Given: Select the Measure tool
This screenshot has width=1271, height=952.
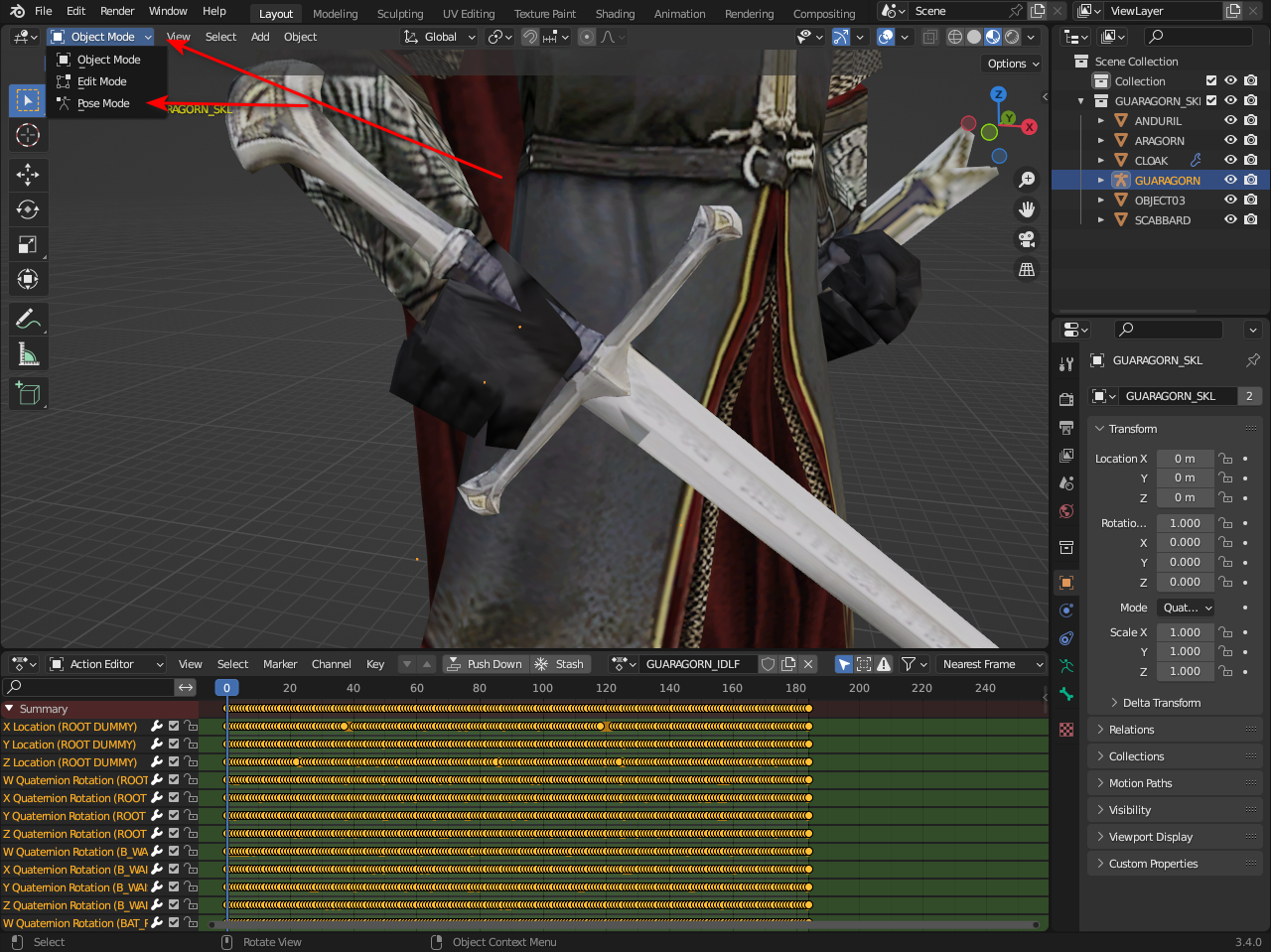Looking at the screenshot, I should (x=28, y=354).
